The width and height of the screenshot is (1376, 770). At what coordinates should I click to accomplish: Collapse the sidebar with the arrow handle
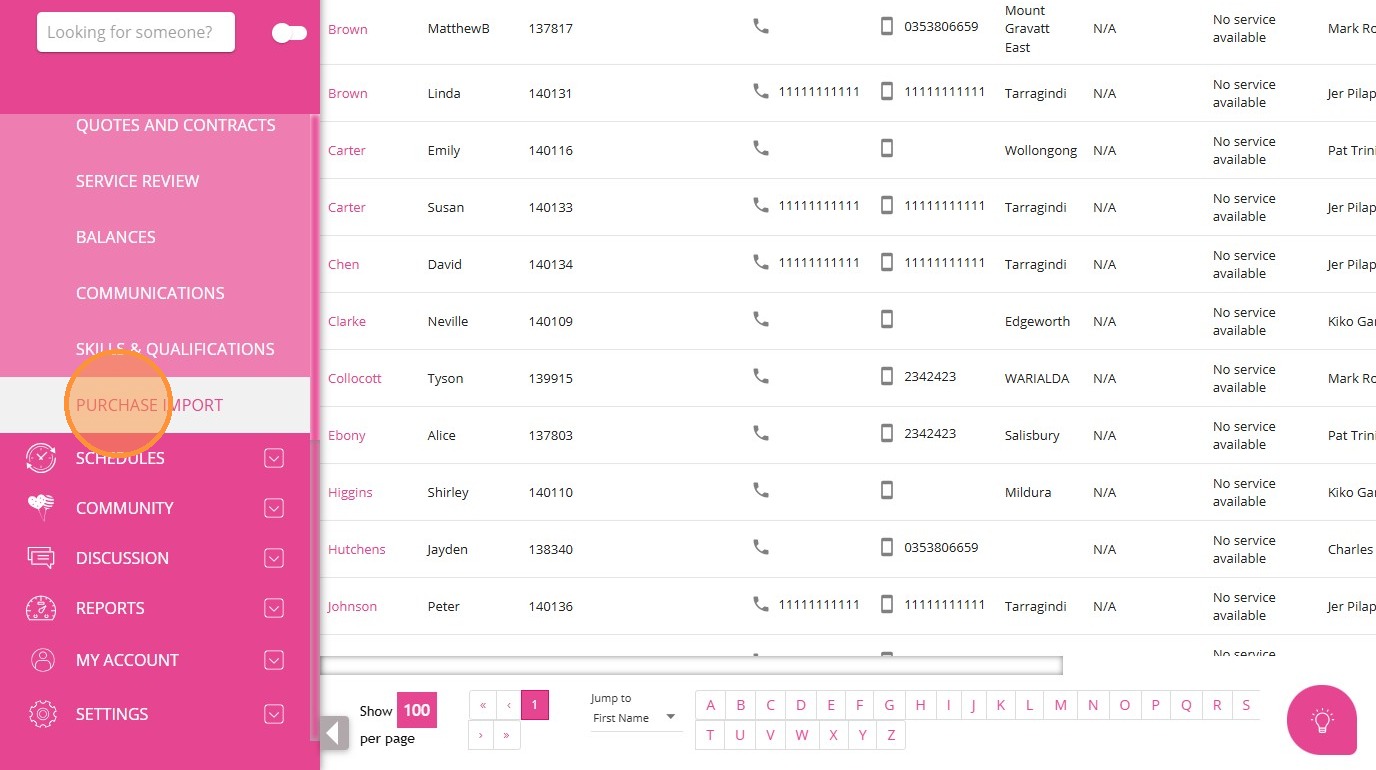point(334,733)
